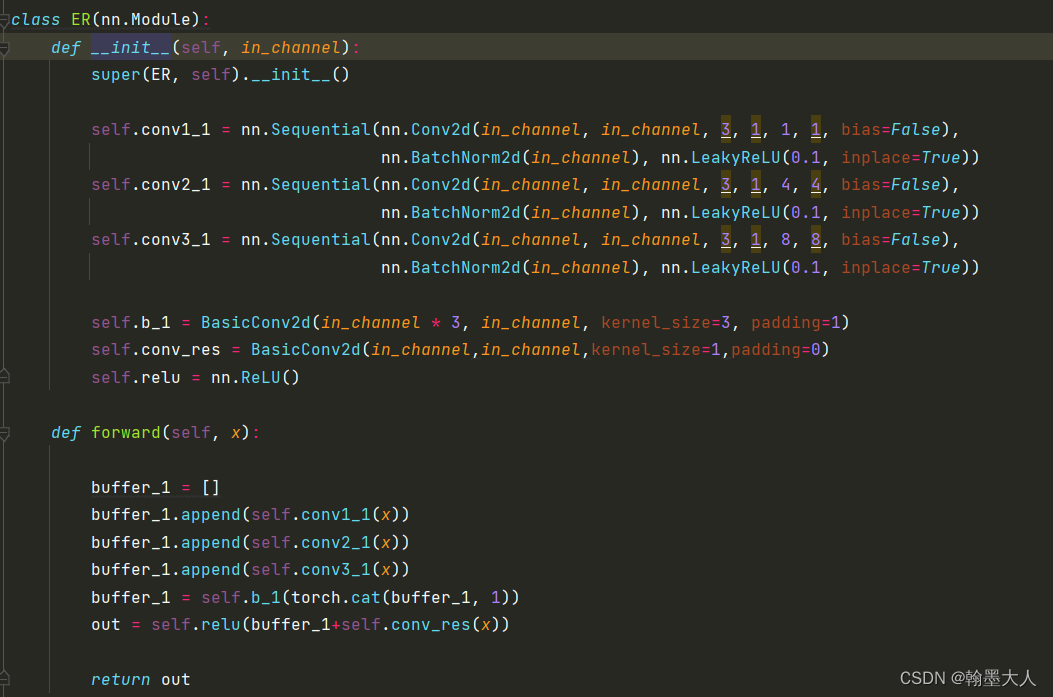This screenshot has width=1053, height=697.
Task: Click the 'super' call
Action: click(x=116, y=75)
